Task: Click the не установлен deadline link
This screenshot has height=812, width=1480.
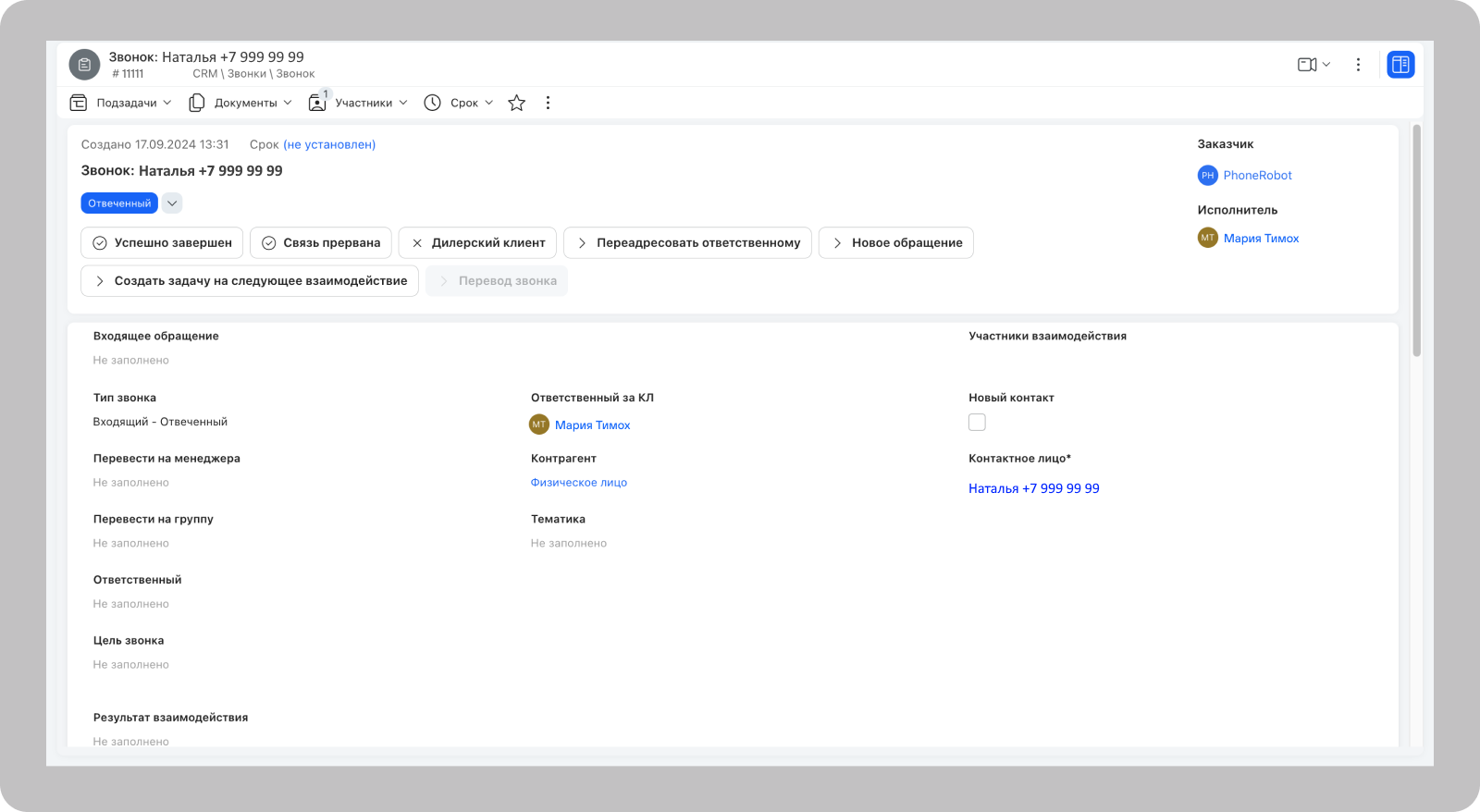Action: click(x=329, y=144)
